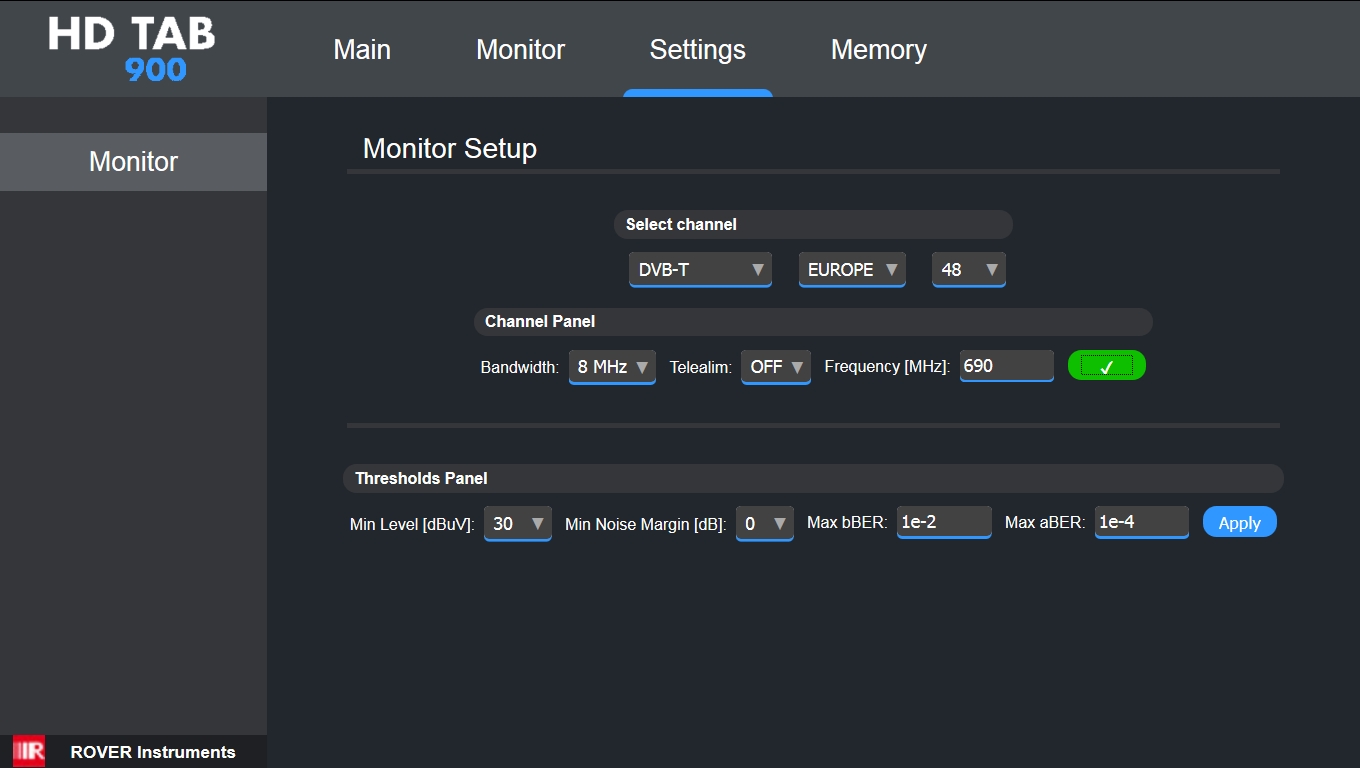
Task: Focus the Max aBER field showing 1e-4
Action: (x=1142, y=522)
